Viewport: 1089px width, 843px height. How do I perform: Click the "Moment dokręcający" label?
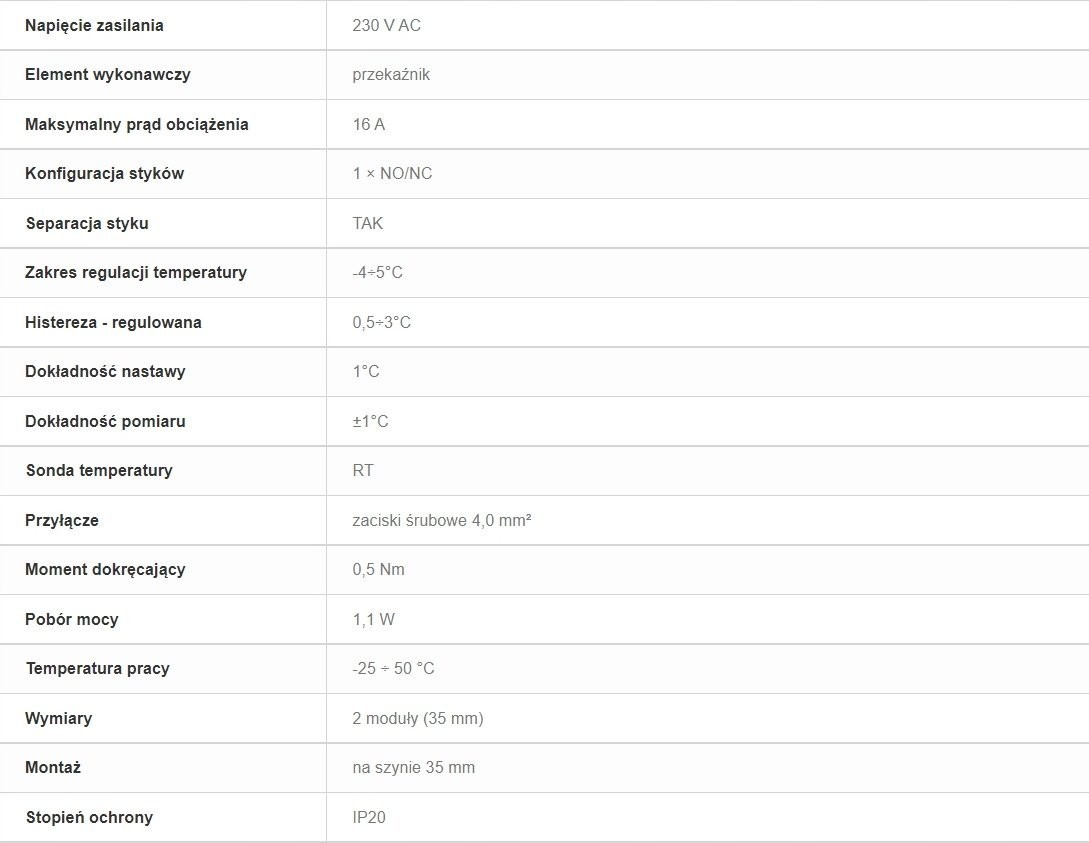pyautogui.click(x=105, y=569)
